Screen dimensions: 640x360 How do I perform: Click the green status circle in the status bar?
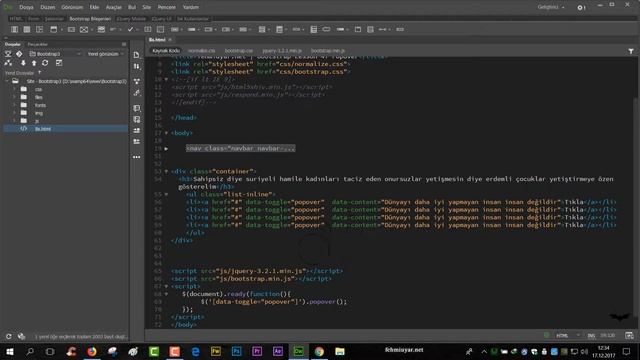click(x=547, y=335)
